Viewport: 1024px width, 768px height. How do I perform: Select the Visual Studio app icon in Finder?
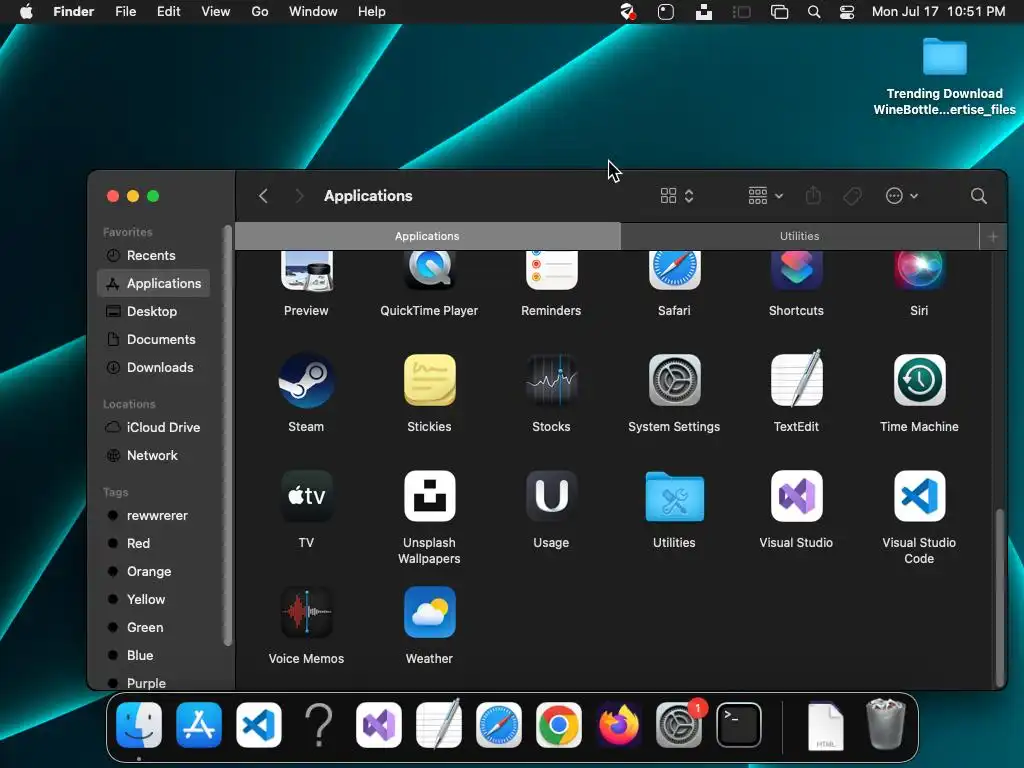coord(796,496)
